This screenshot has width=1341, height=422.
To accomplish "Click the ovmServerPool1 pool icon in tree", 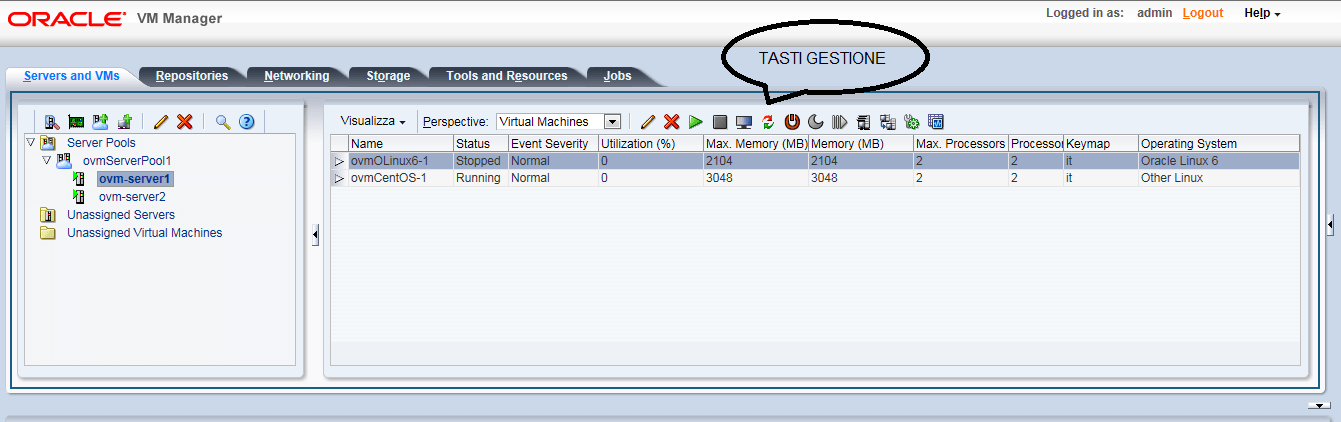I will (x=64, y=160).
